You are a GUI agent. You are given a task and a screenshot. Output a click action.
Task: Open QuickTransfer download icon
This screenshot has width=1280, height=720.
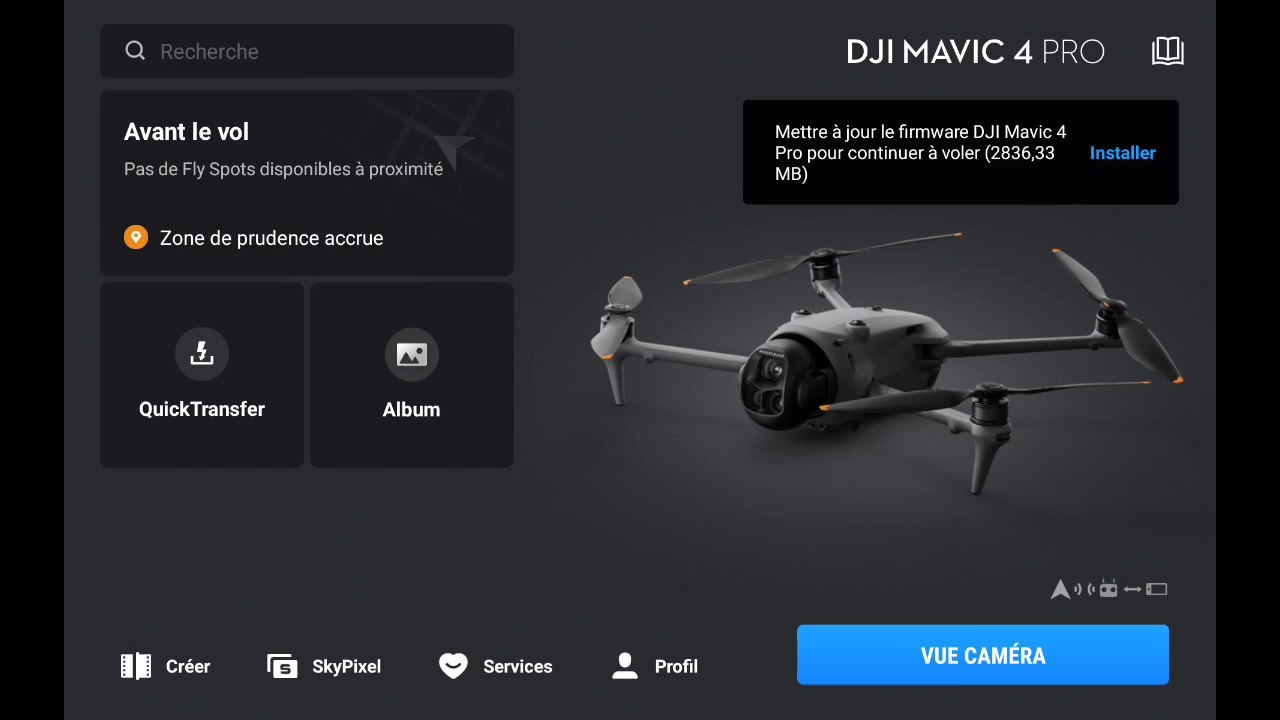point(202,354)
